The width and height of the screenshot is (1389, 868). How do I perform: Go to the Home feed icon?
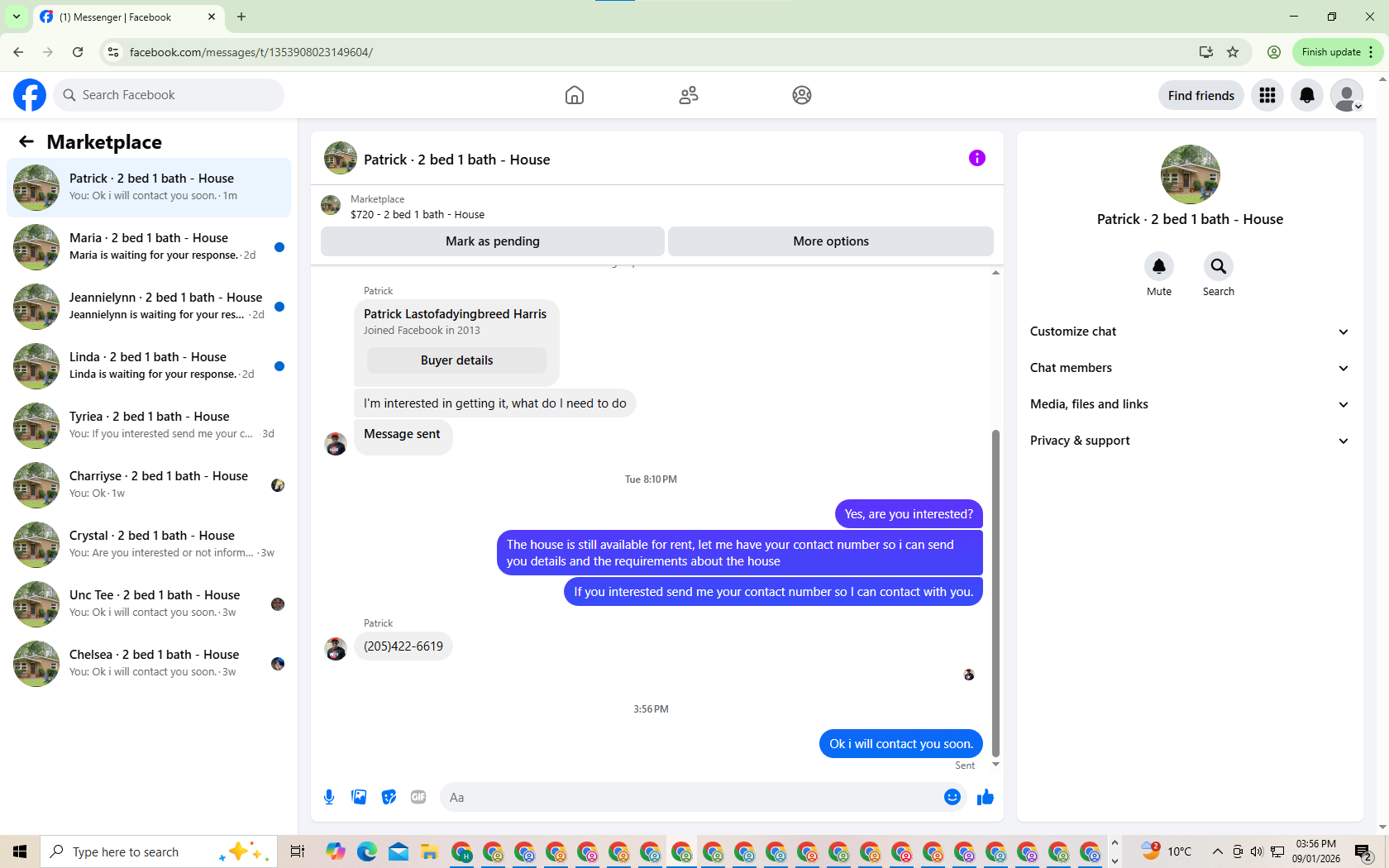575,95
